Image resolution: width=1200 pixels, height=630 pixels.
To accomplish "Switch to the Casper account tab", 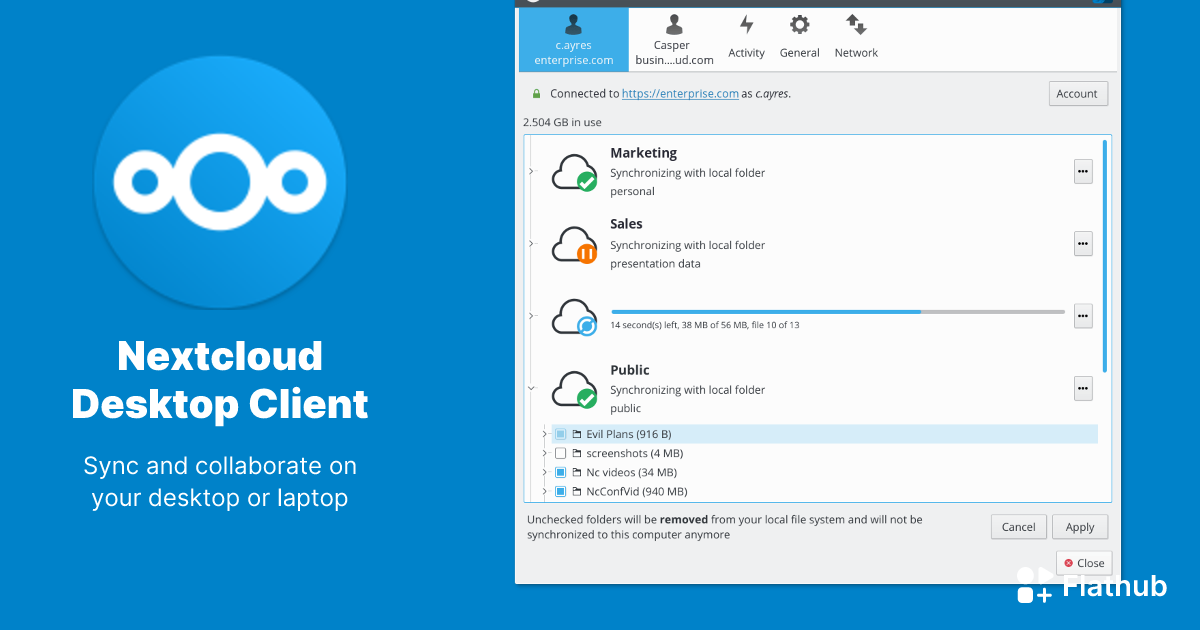I will coord(672,40).
